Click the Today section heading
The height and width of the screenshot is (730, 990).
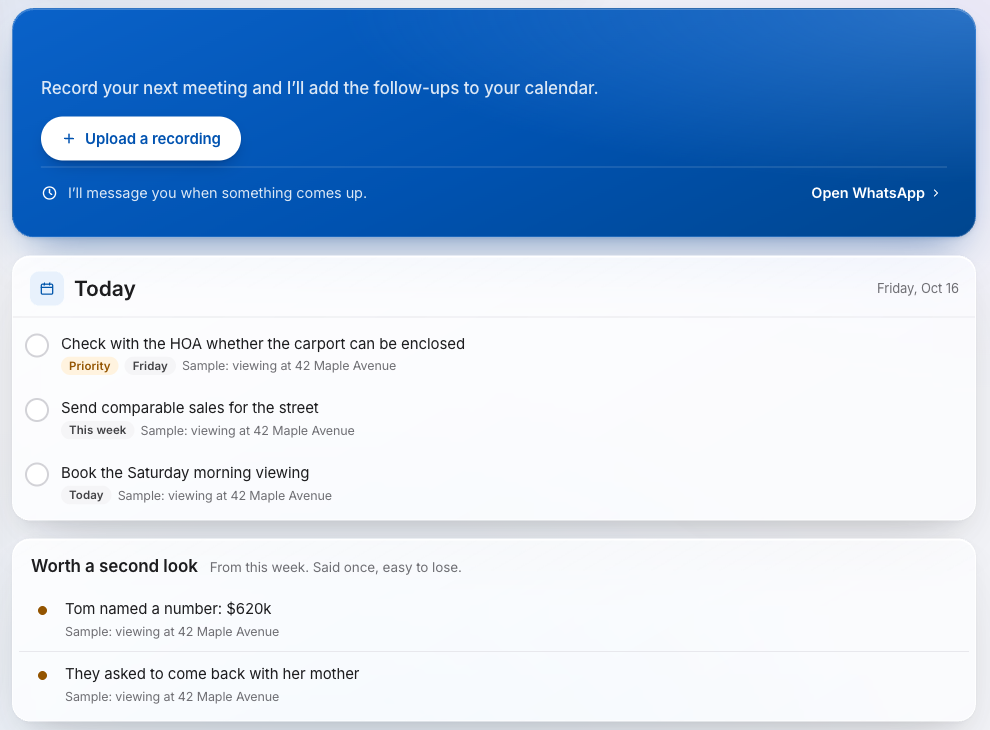105,289
